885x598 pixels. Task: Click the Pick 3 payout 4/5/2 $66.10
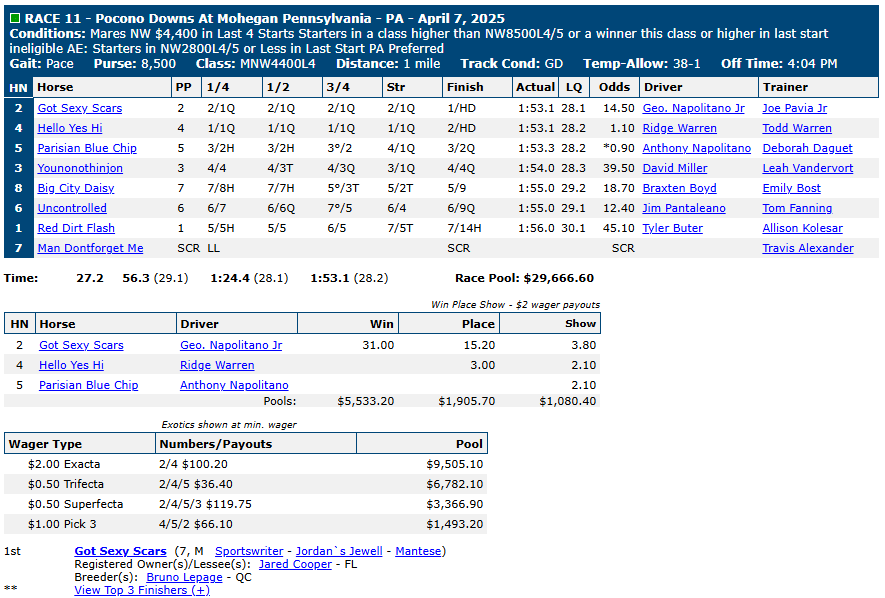coord(196,524)
